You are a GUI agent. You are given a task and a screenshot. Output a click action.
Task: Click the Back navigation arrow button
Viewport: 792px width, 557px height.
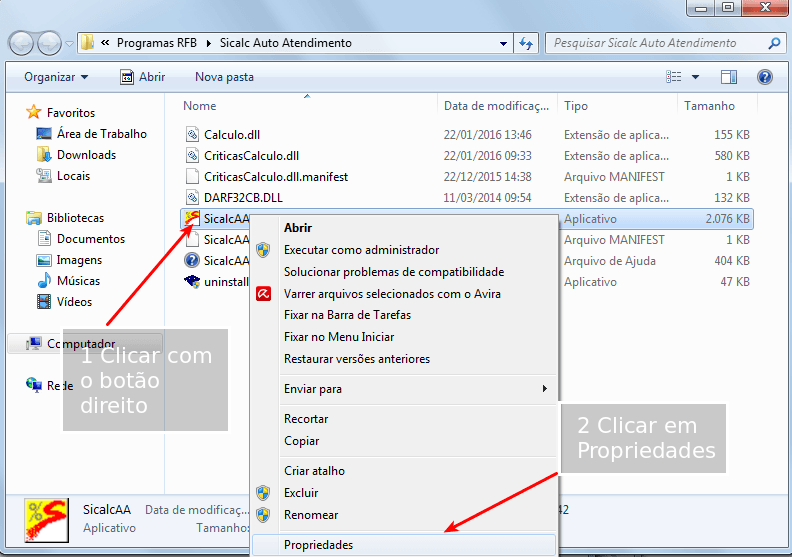coord(21,43)
